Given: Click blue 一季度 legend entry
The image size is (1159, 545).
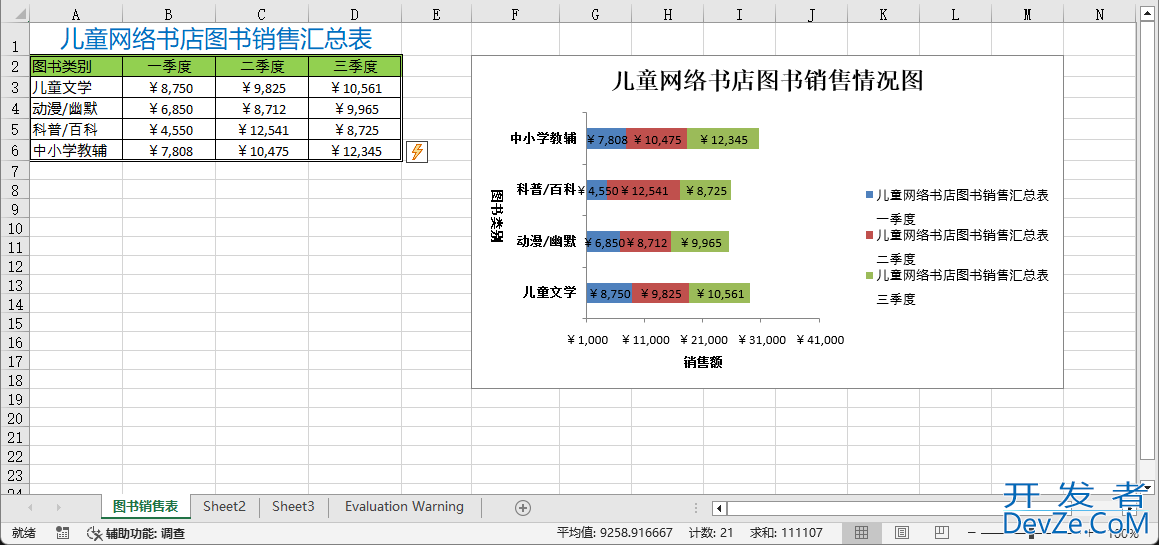Looking at the screenshot, I should (956, 206).
